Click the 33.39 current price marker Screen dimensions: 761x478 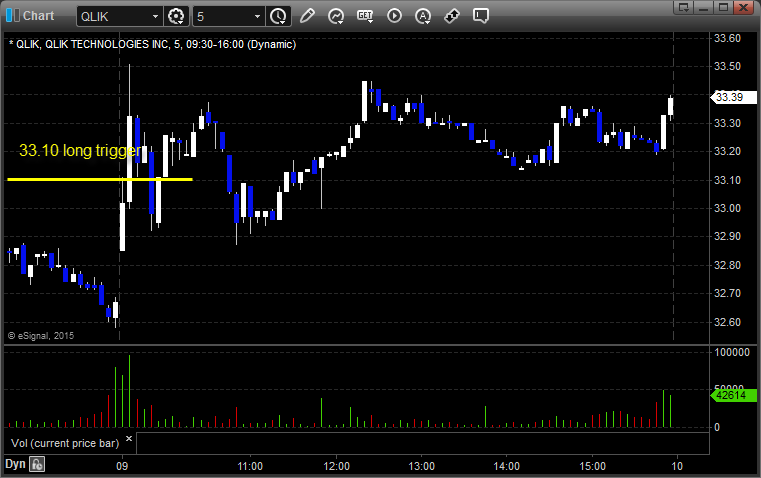tap(728, 97)
